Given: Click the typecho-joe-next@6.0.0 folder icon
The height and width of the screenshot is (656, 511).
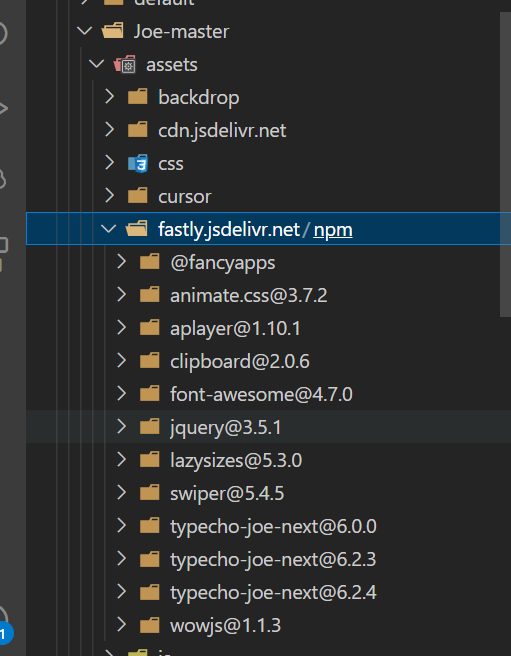Looking at the screenshot, I should [149, 525].
